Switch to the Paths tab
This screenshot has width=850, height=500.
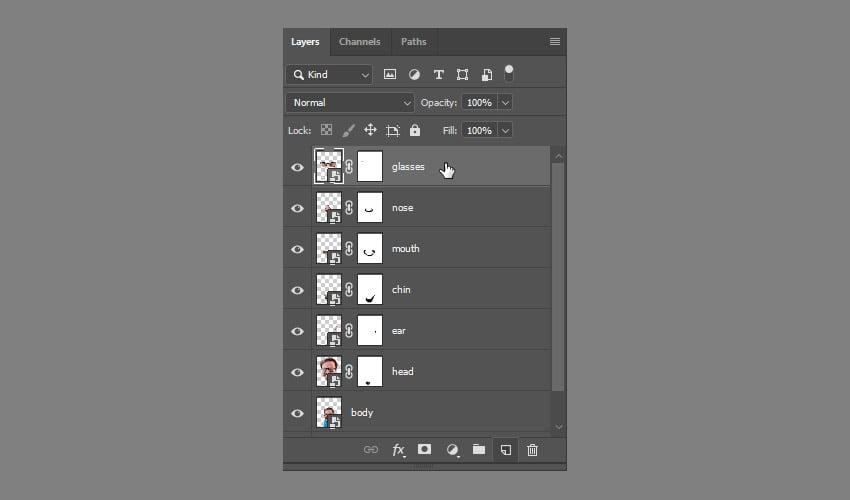pyautogui.click(x=413, y=42)
